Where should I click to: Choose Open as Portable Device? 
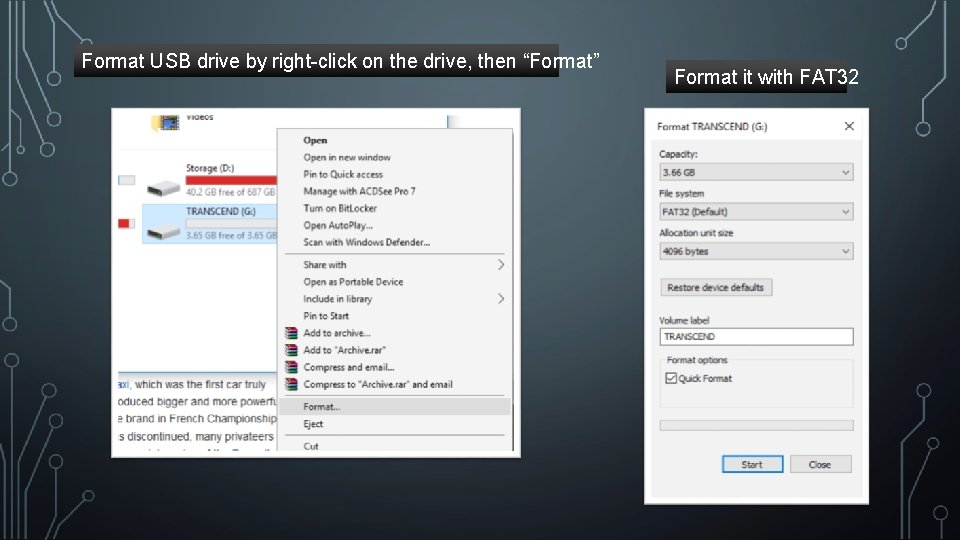pyautogui.click(x=353, y=282)
